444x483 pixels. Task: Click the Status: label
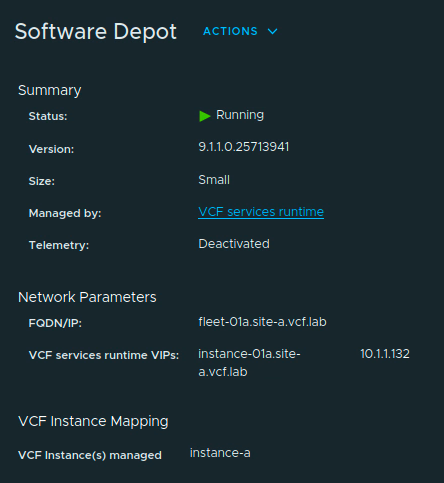point(48,116)
